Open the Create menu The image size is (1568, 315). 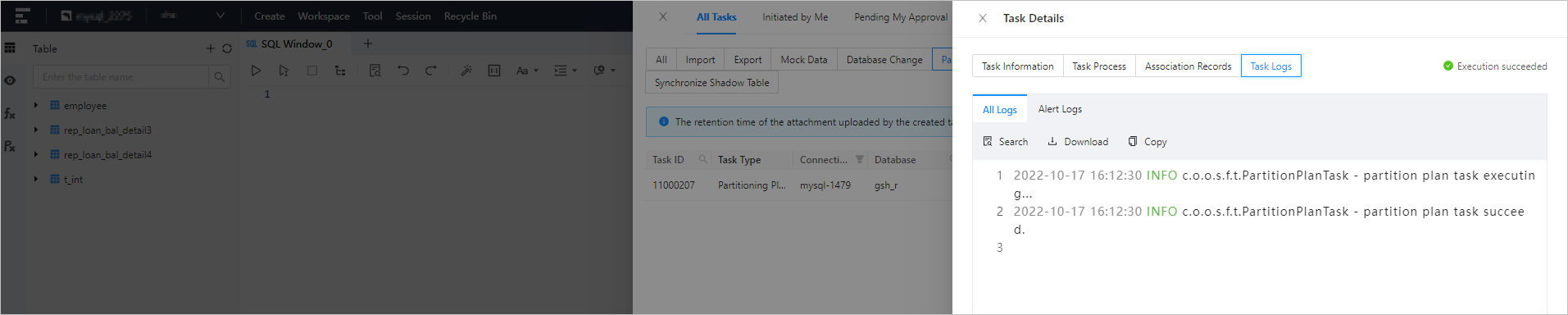click(x=270, y=16)
